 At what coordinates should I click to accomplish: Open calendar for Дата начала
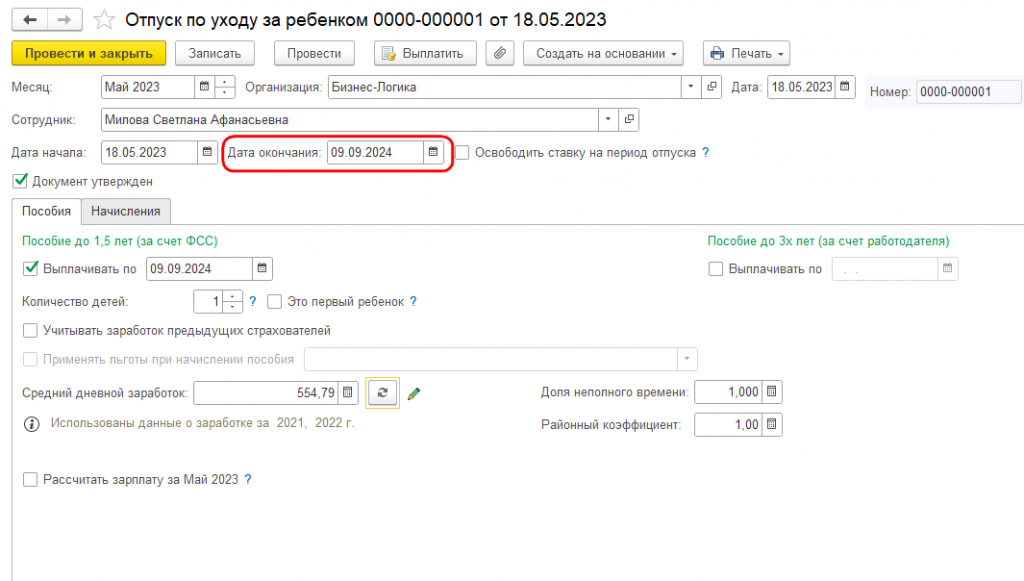pyautogui.click(x=208, y=152)
